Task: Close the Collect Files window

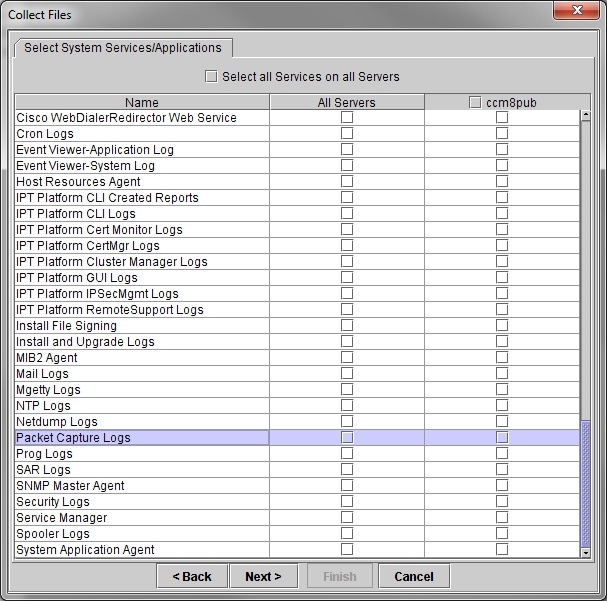Action: [576, 10]
